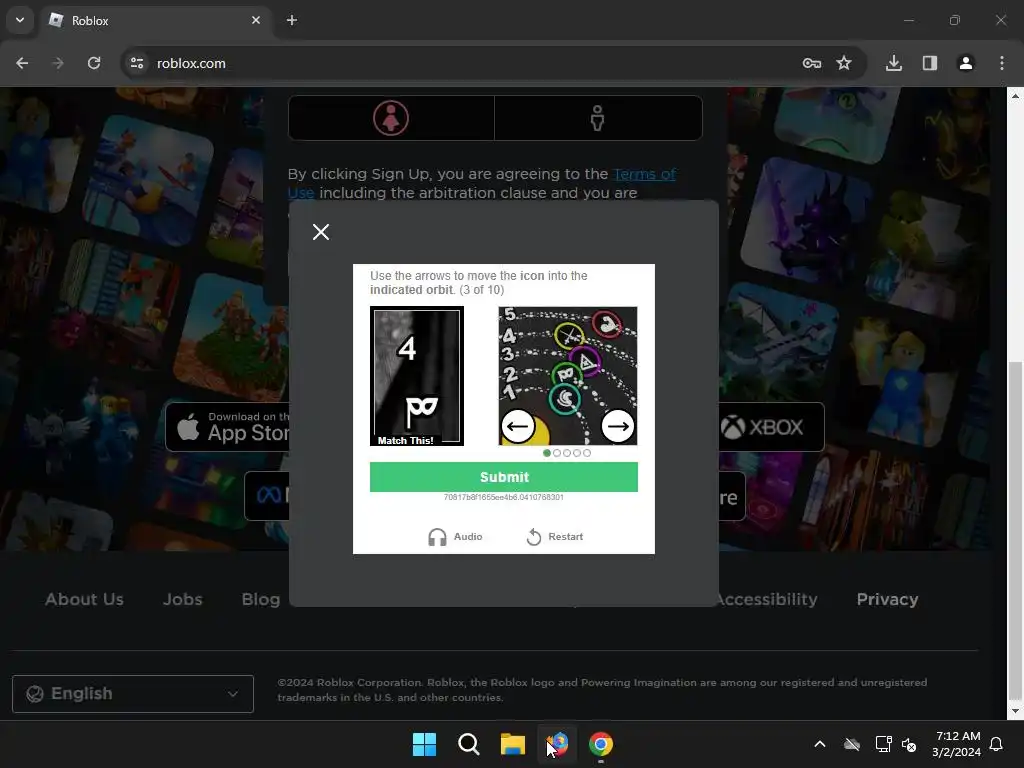This screenshot has height=768, width=1024.
Task: Toggle the Chrome side panel
Action: pyautogui.click(x=930, y=63)
